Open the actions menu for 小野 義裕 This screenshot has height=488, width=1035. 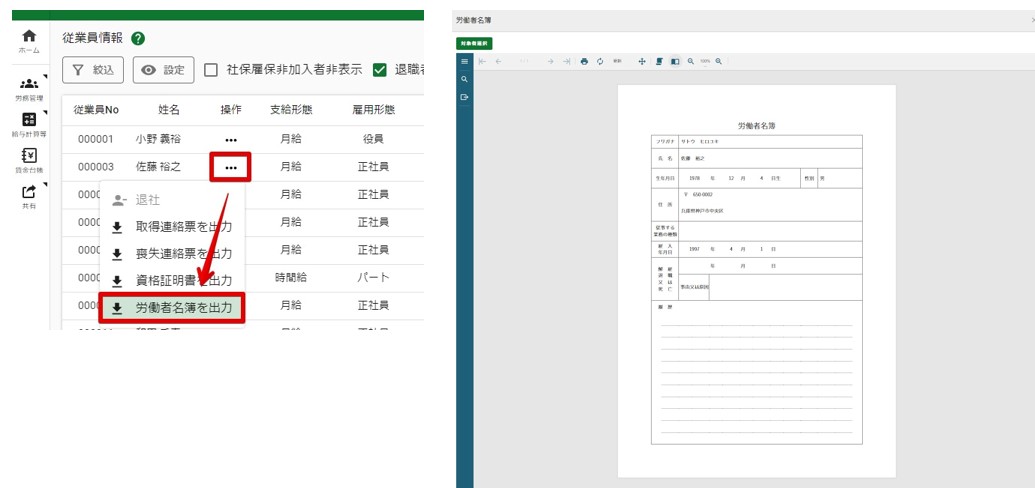click(x=230, y=140)
